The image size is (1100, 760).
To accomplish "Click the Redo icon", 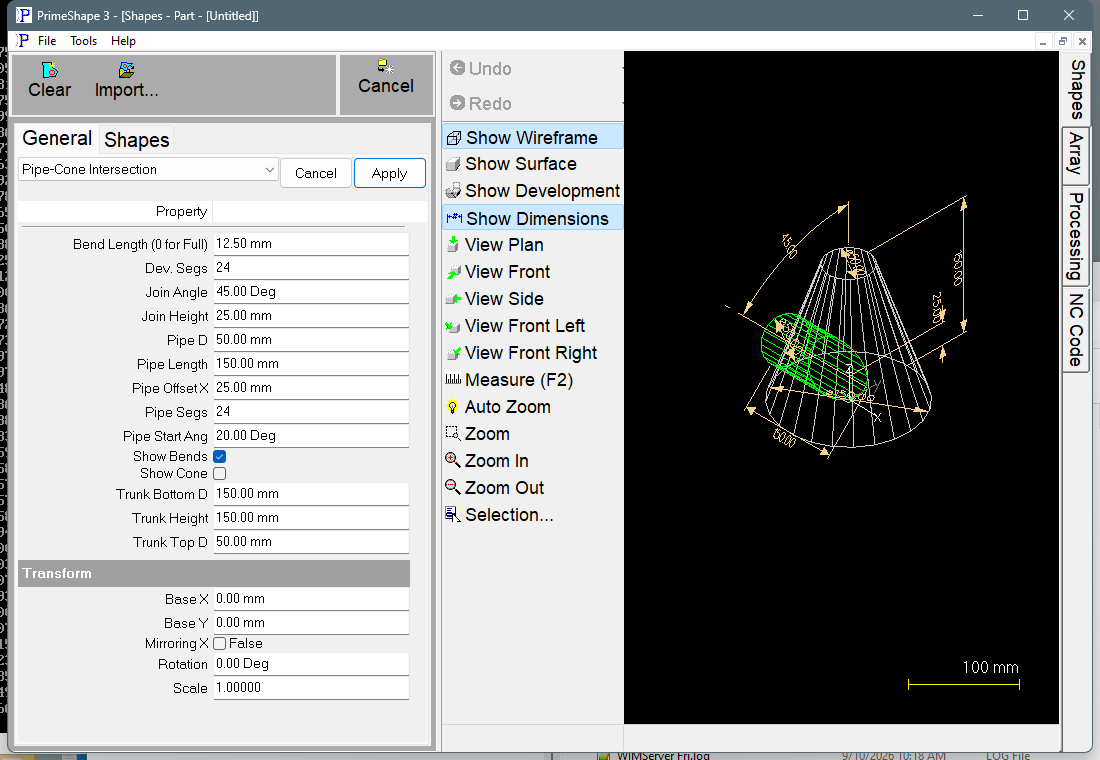I will [x=457, y=103].
